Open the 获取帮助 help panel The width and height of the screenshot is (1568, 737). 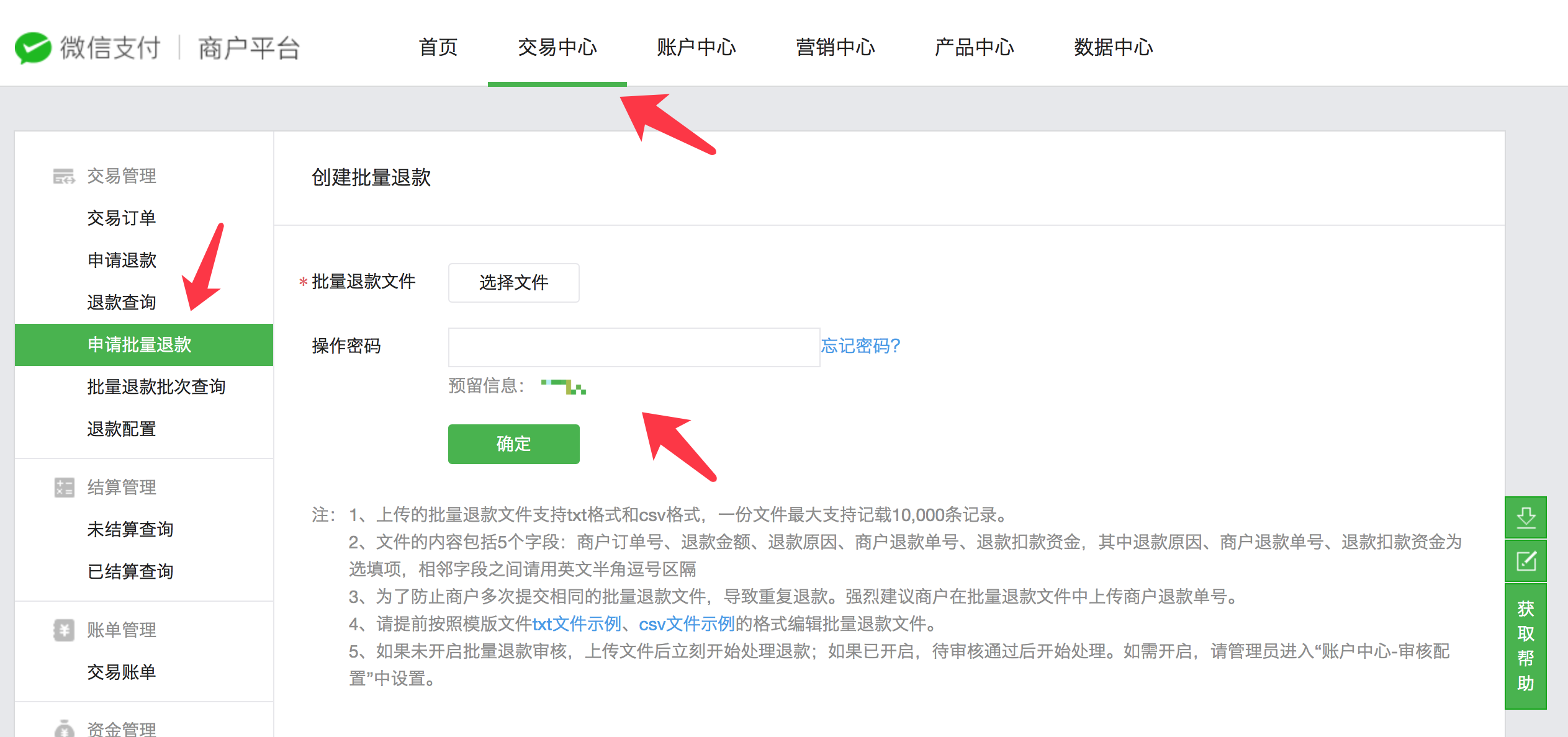tap(1525, 646)
